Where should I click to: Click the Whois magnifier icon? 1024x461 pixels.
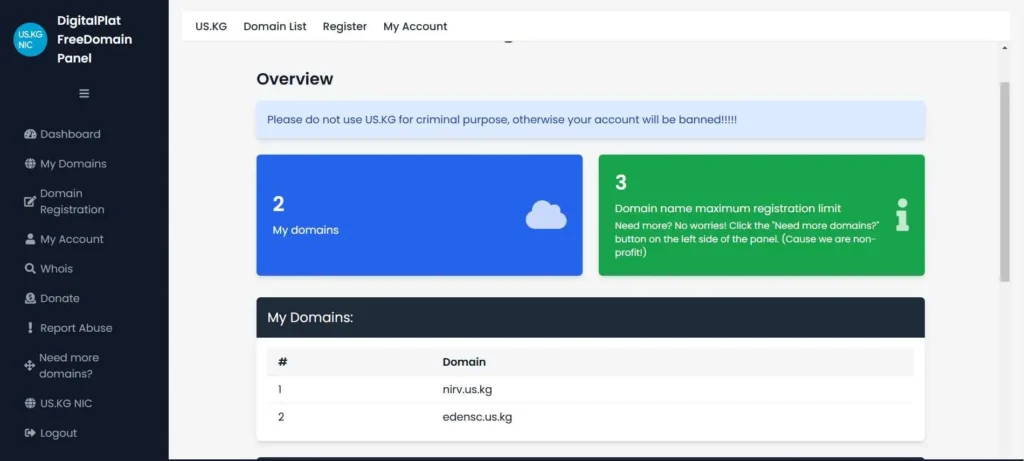pos(30,269)
